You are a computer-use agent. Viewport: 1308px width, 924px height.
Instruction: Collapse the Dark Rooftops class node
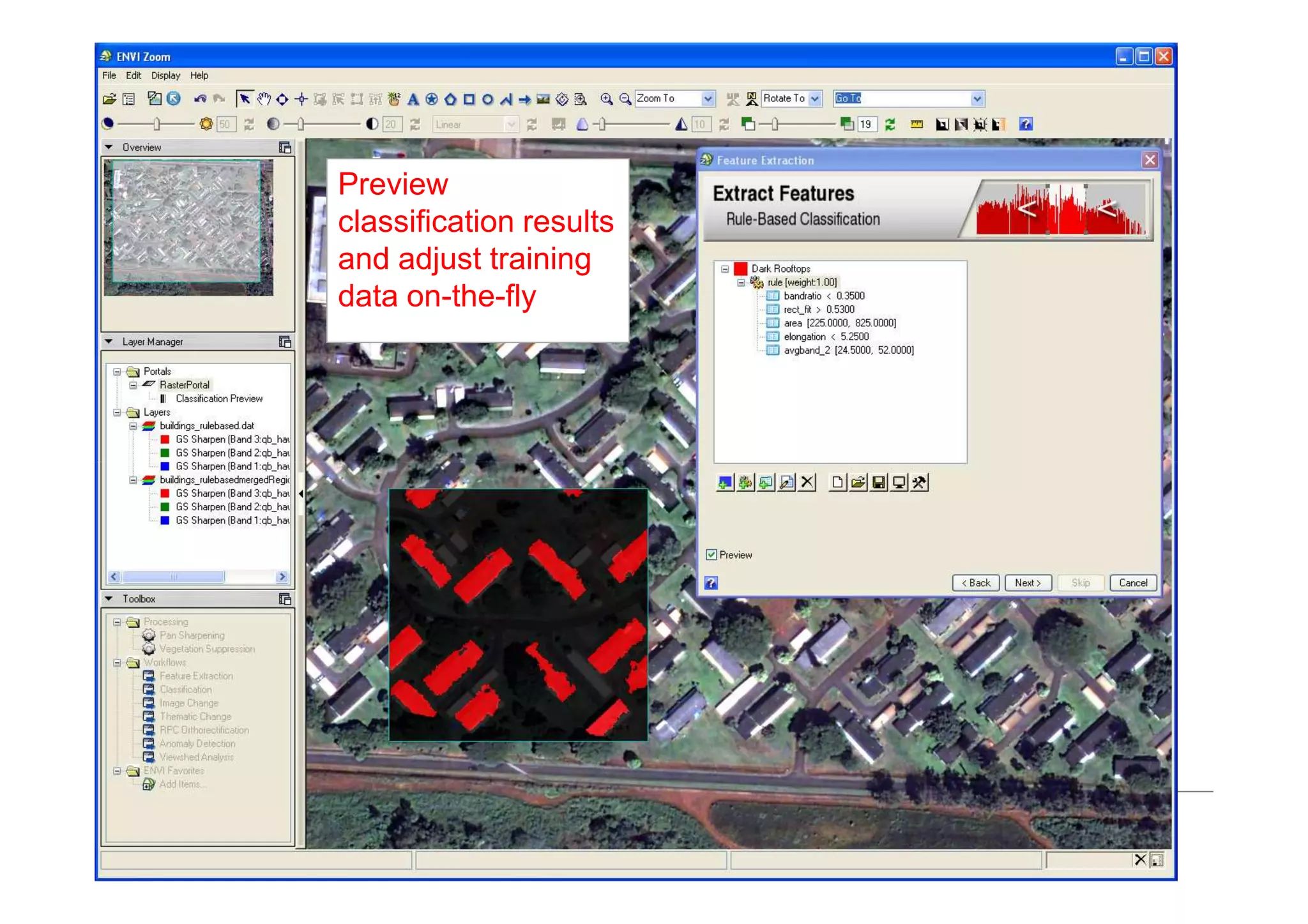[x=725, y=269]
